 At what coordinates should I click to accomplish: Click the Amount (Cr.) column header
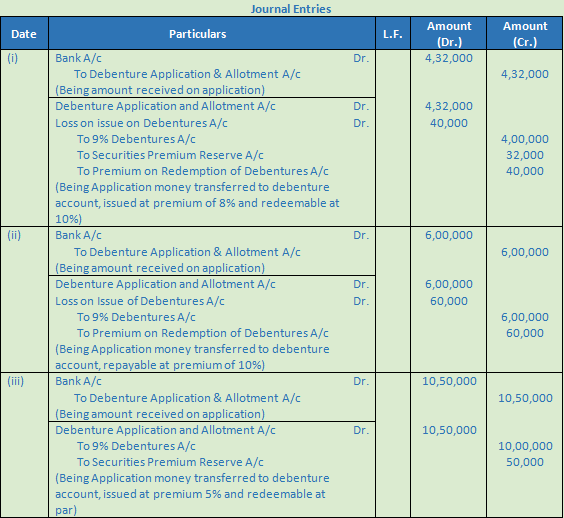tap(525, 34)
